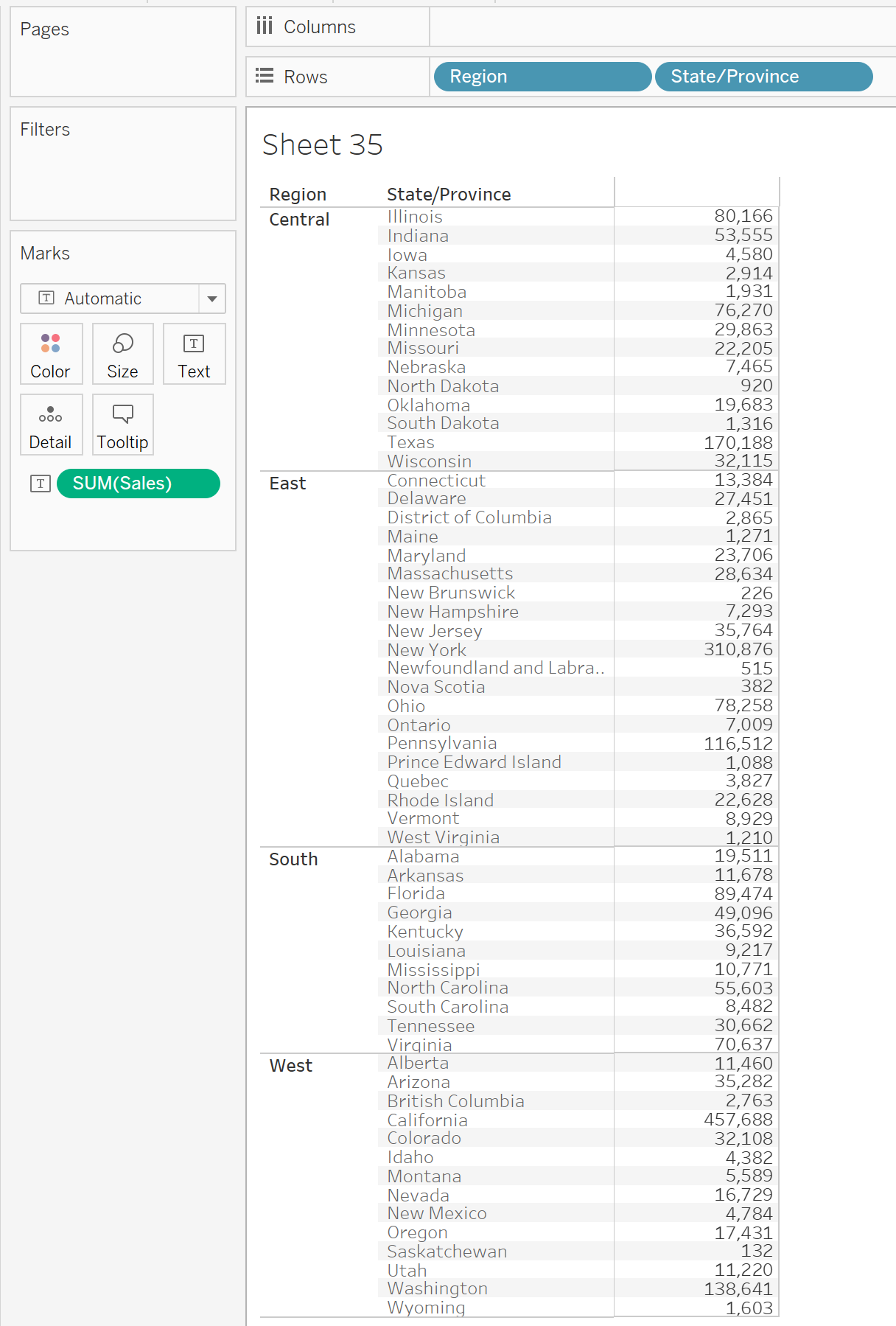
Task: Select the Central region label
Action: click(299, 220)
